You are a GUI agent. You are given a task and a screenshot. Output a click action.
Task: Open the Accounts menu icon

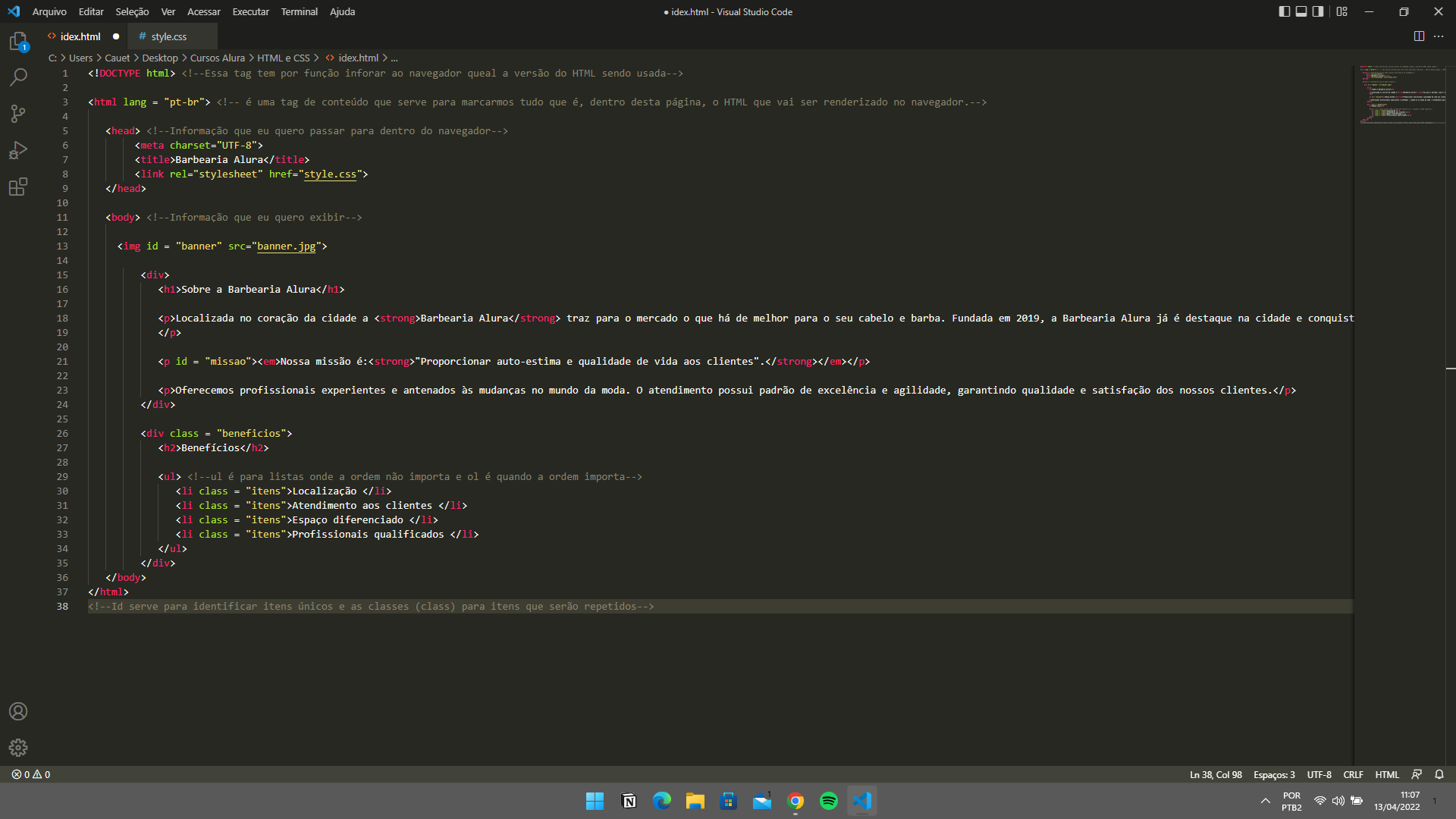click(18, 711)
